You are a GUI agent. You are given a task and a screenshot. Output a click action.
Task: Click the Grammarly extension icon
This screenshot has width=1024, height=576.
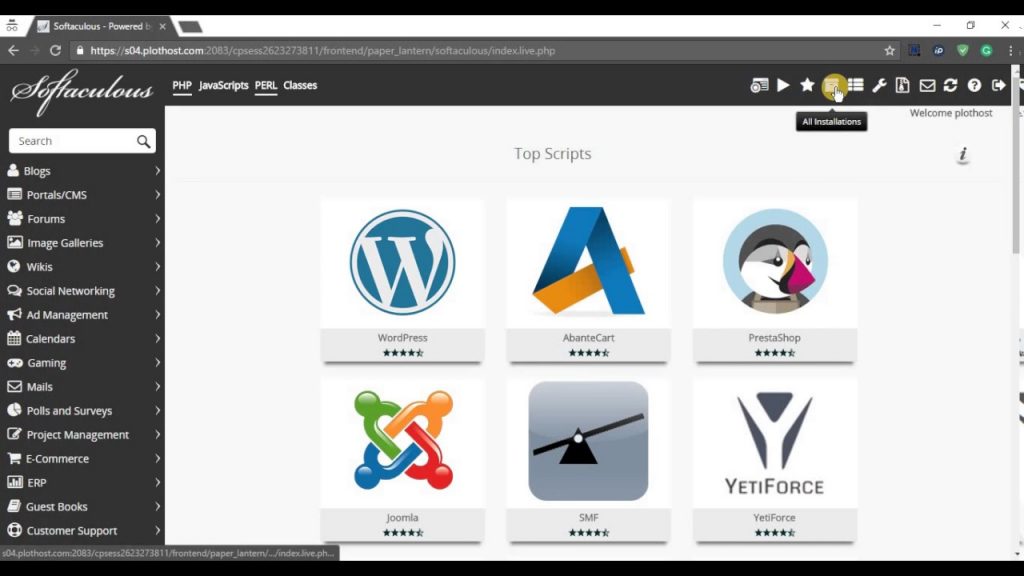click(986, 50)
